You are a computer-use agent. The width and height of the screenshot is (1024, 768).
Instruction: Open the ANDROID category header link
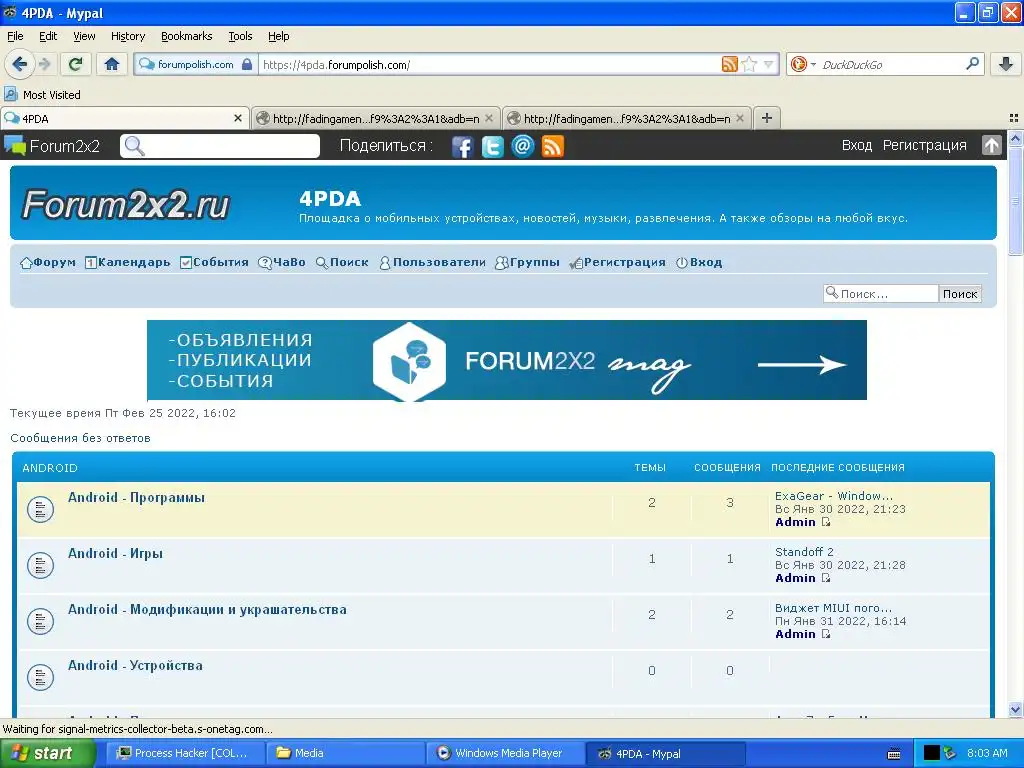click(x=50, y=468)
